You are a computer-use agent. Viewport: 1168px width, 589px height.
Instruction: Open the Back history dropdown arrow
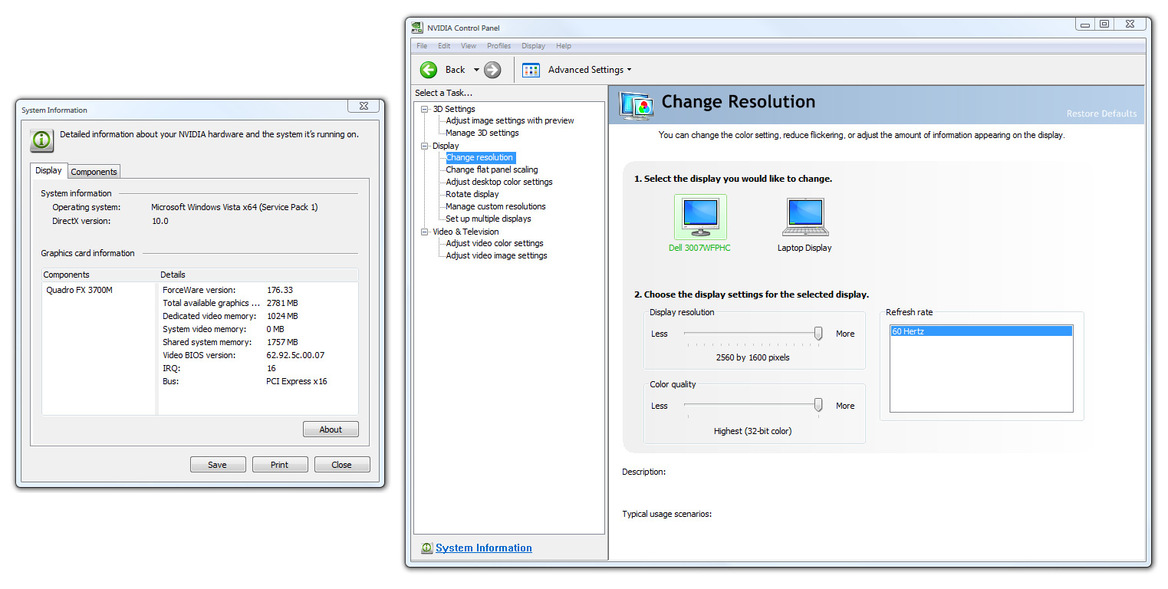coord(477,70)
